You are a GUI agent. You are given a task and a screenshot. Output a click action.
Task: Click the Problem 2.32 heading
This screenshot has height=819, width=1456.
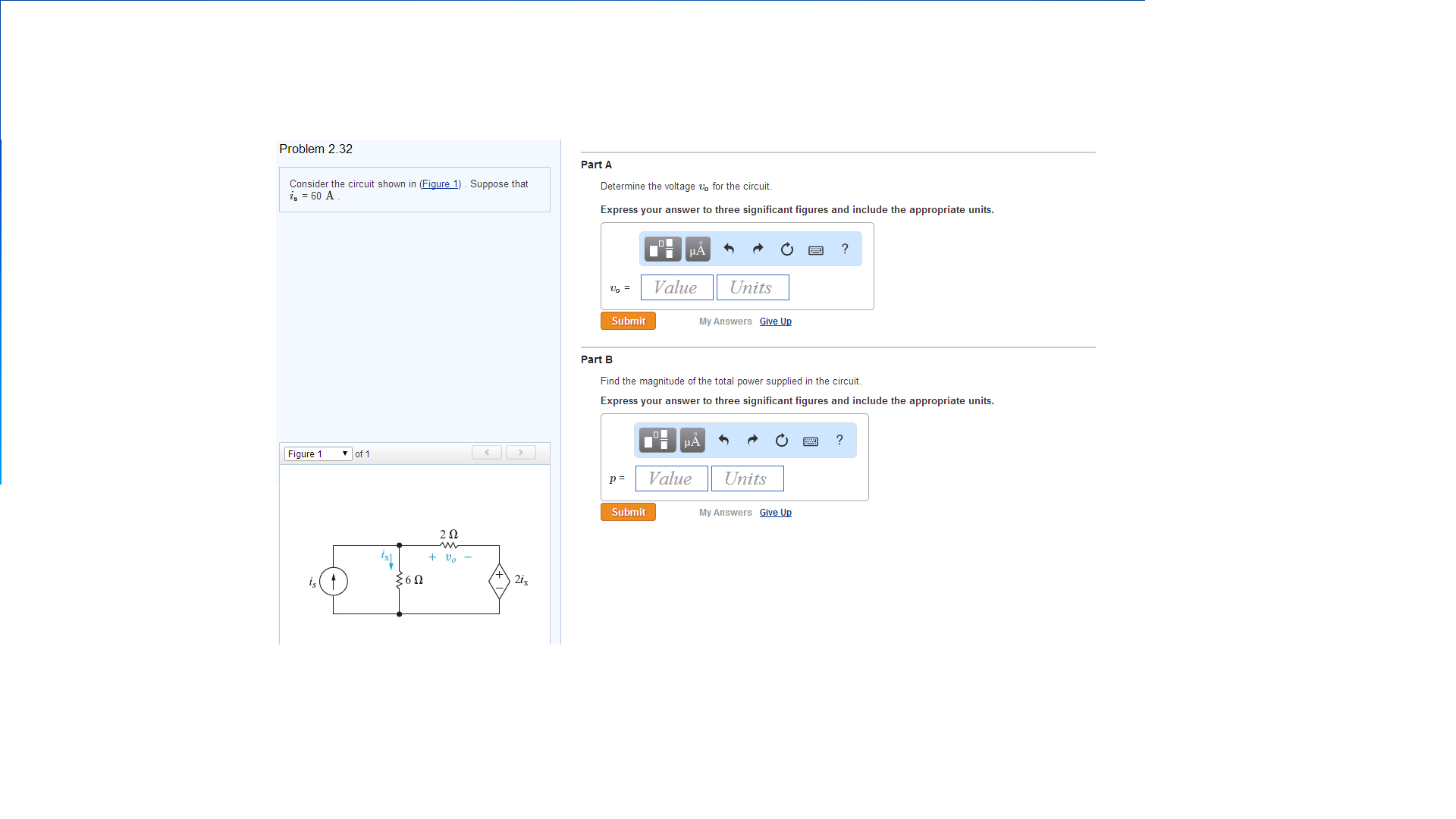[315, 149]
